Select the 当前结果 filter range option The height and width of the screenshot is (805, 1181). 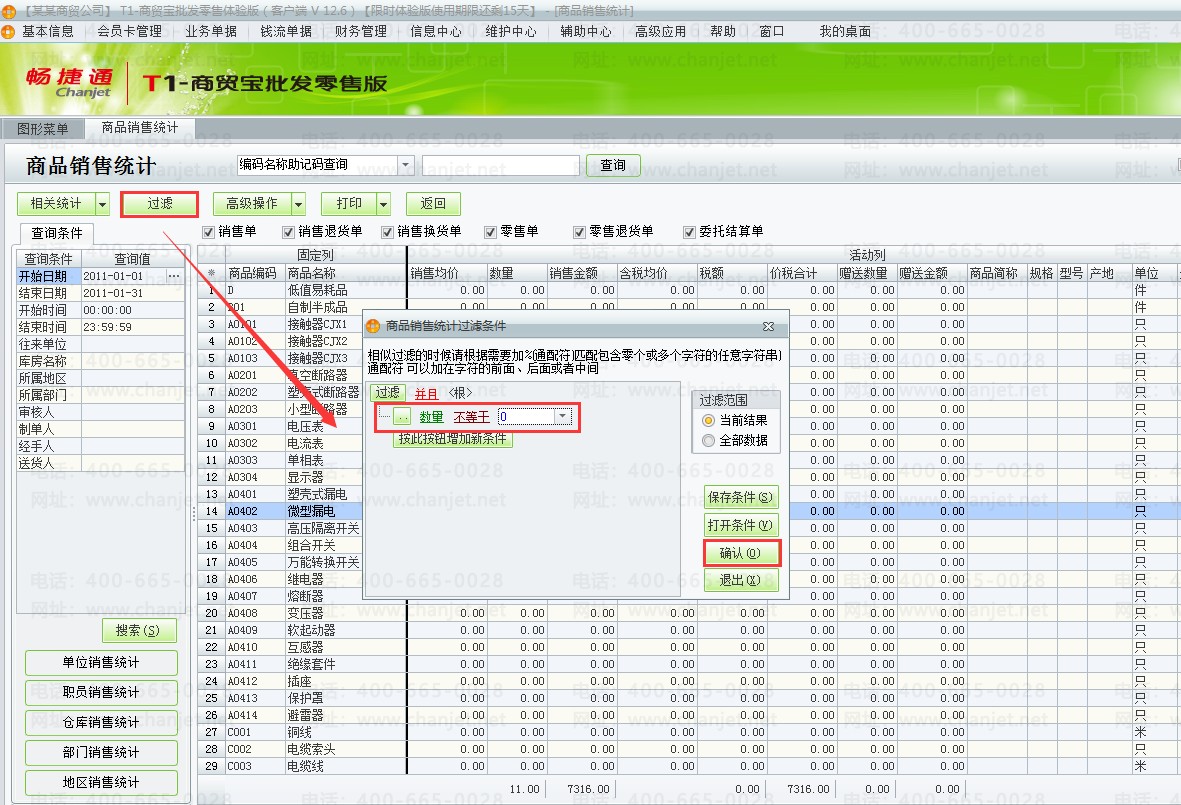[708, 420]
